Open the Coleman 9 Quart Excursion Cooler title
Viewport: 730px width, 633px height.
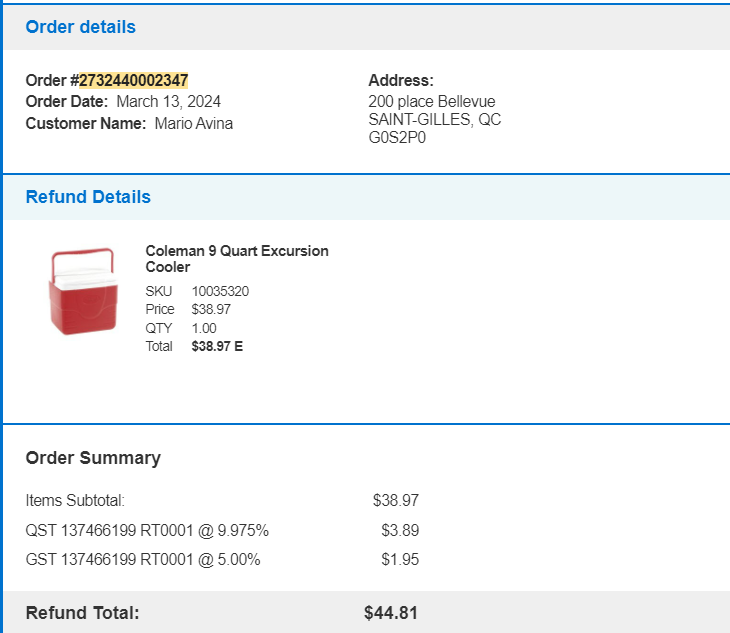click(237, 259)
